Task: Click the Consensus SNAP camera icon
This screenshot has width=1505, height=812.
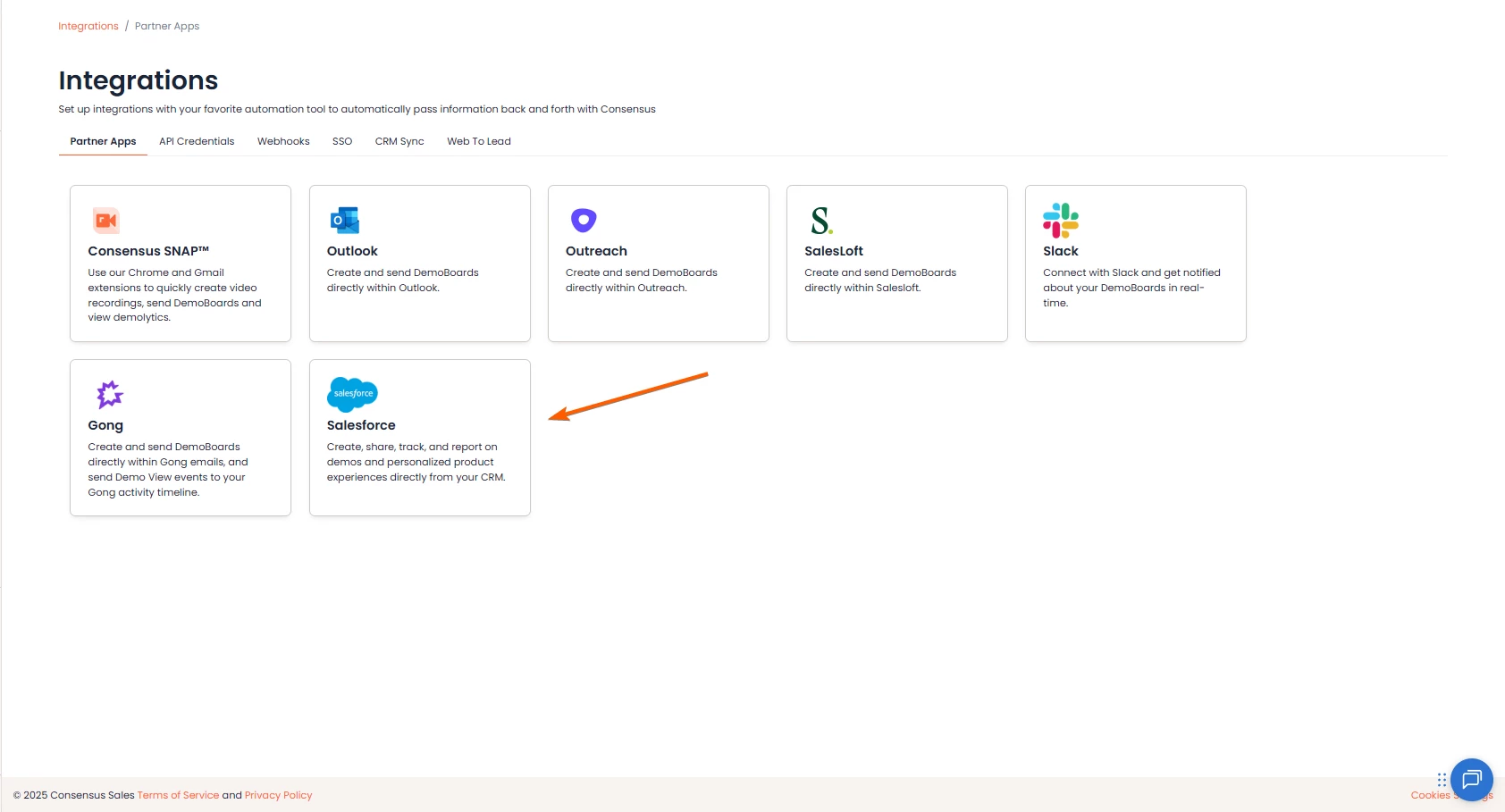Action: [x=105, y=221]
